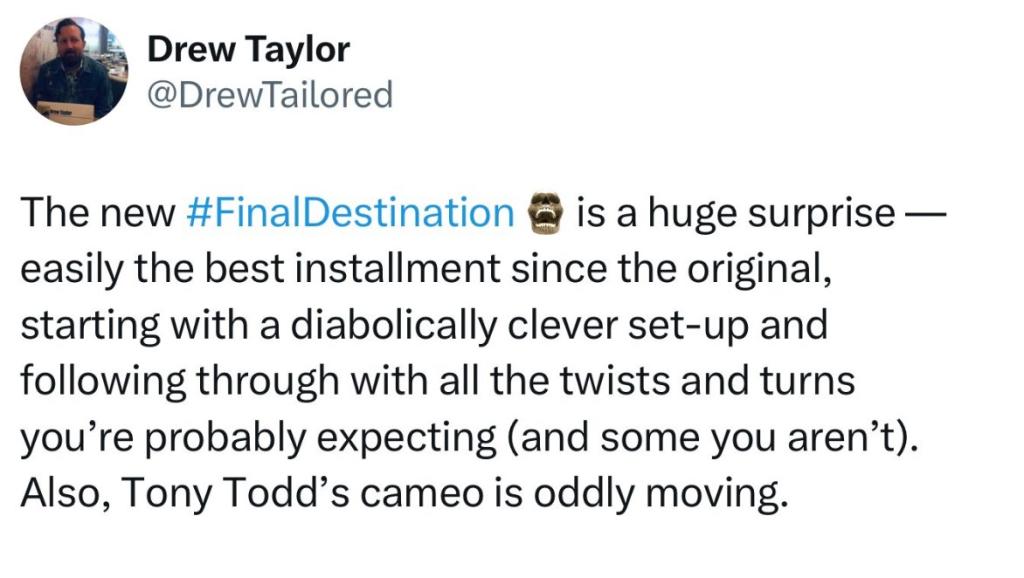This screenshot has height=578, width=1024.
Task: Open Drew Taylor's profile picture
Action: pyautogui.click(x=74, y=71)
